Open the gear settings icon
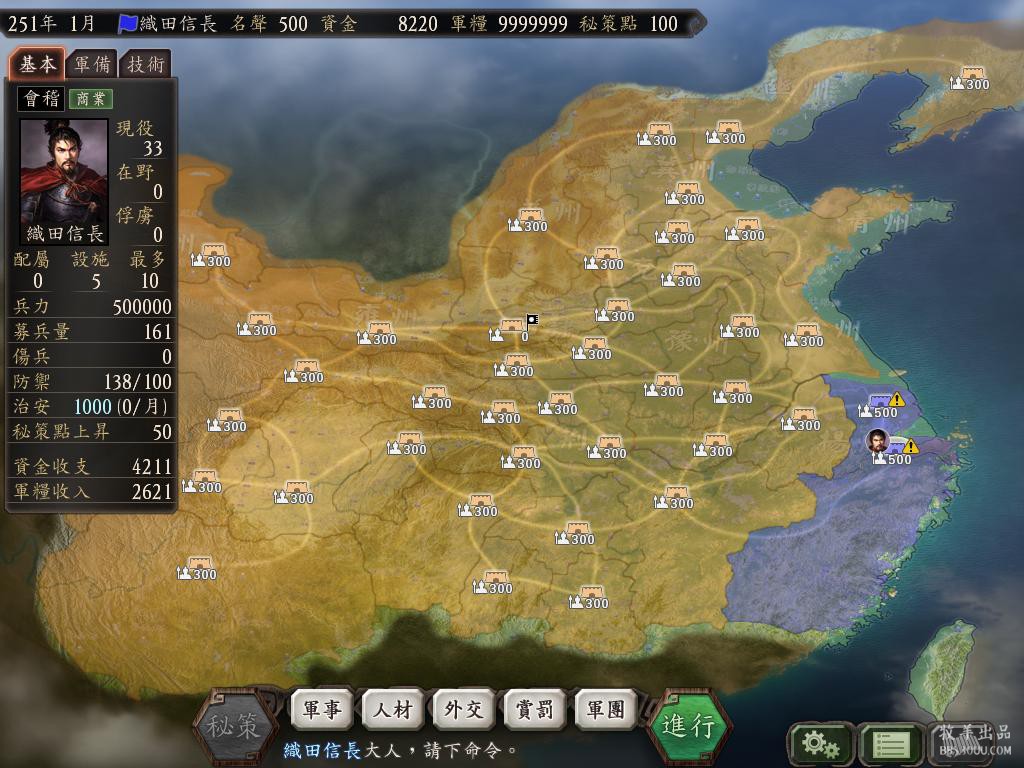The image size is (1024, 768). 820,743
